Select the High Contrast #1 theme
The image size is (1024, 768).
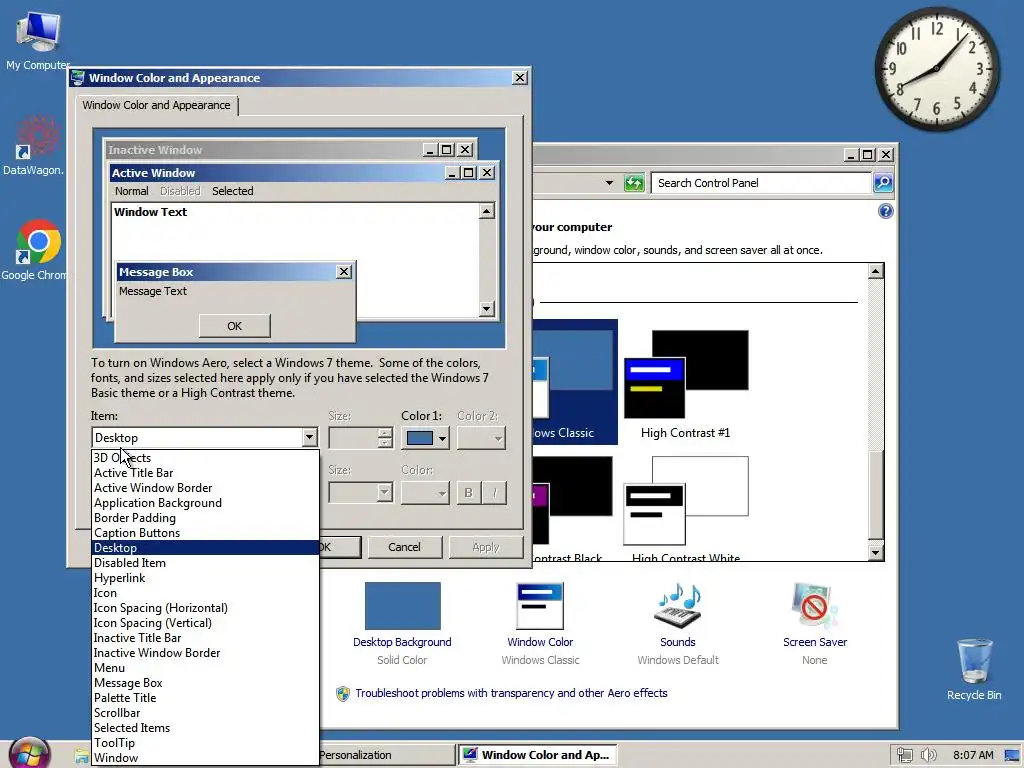click(686, 385)
